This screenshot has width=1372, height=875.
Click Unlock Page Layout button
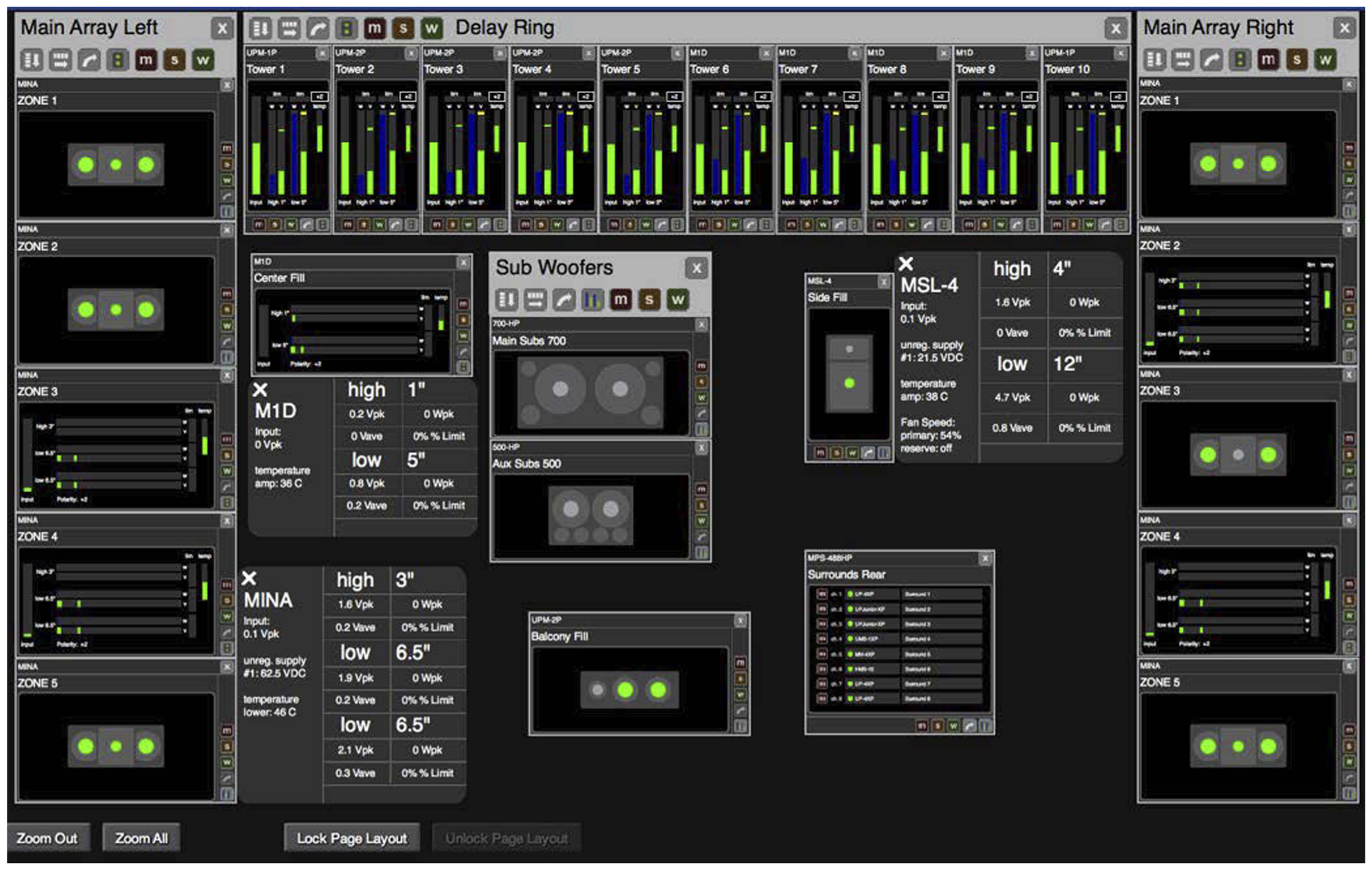[506, 838]
